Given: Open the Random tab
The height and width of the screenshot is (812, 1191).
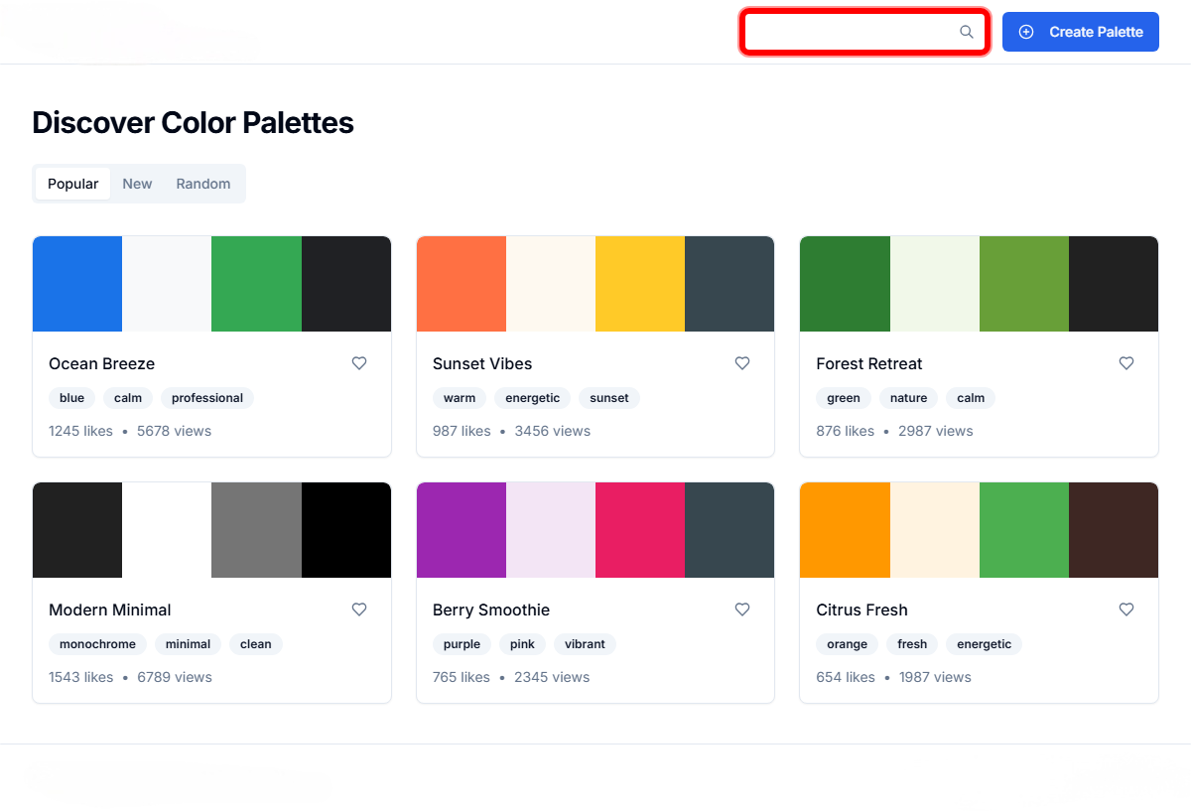Looking at the screenshot, I should pyautogui.click(x=203, y=184).
